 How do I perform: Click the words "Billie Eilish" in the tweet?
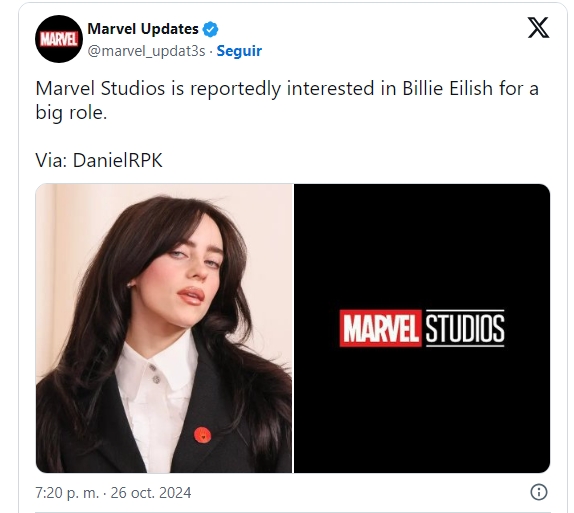click(x=447, y=89)
